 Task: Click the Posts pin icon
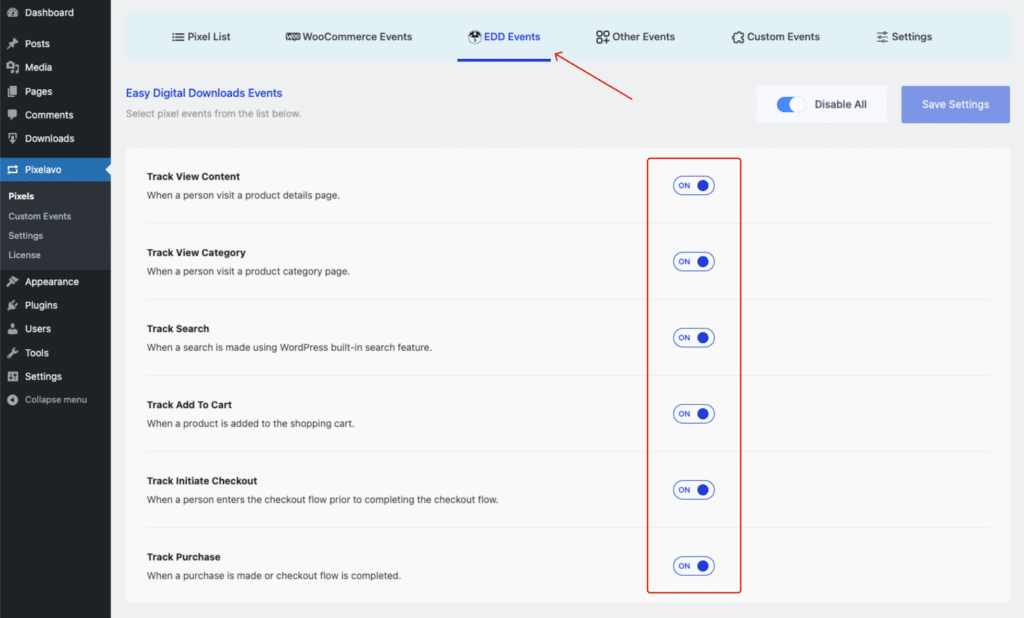(12, 44)
